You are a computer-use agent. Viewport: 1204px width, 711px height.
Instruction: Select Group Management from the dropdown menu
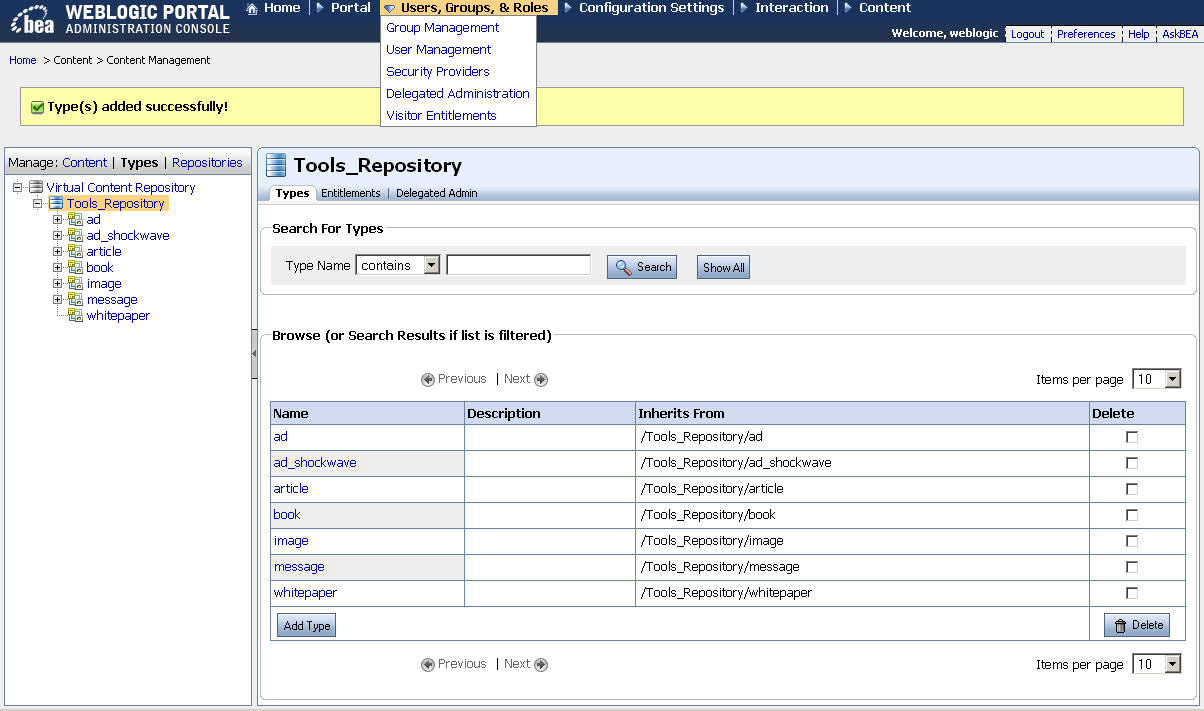443,28
